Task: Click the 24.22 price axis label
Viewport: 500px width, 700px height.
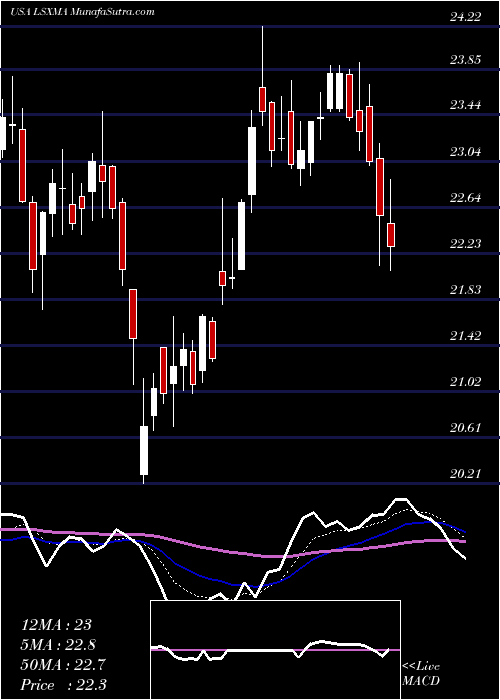Action: [x=466, y=17]
